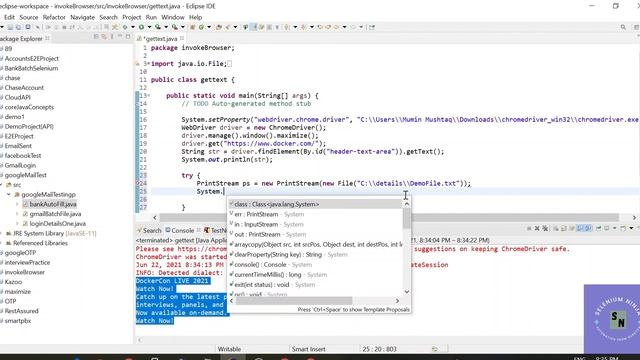The width and height of the screenshot is (640, 360).
Task: Click the editor horizontal scrollbar right arrow
Action: click(x=634, y=218)
